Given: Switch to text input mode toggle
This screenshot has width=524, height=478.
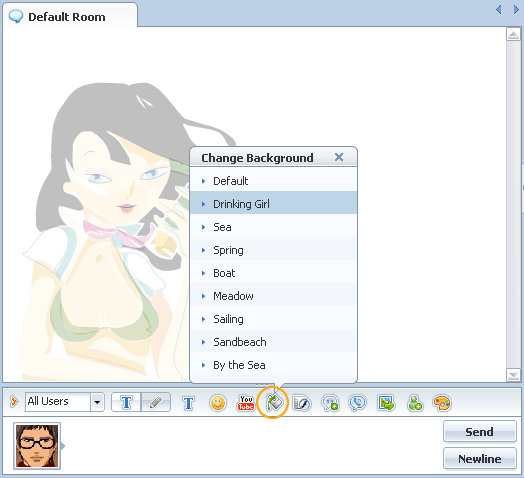Looking at the screenshot, I should pos(126,402).
